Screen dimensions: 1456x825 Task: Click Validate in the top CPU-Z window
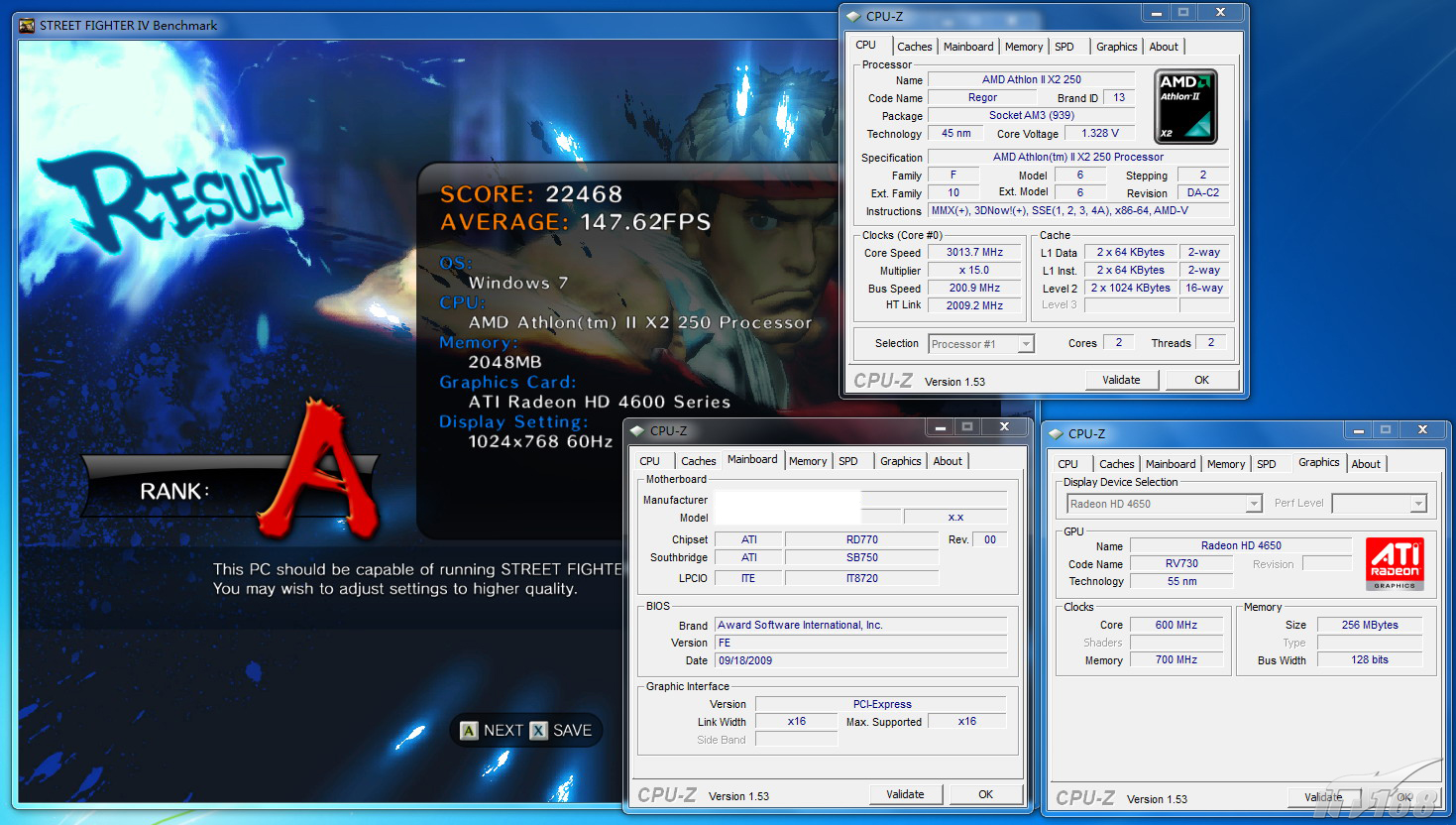[x=1121, y=380]
